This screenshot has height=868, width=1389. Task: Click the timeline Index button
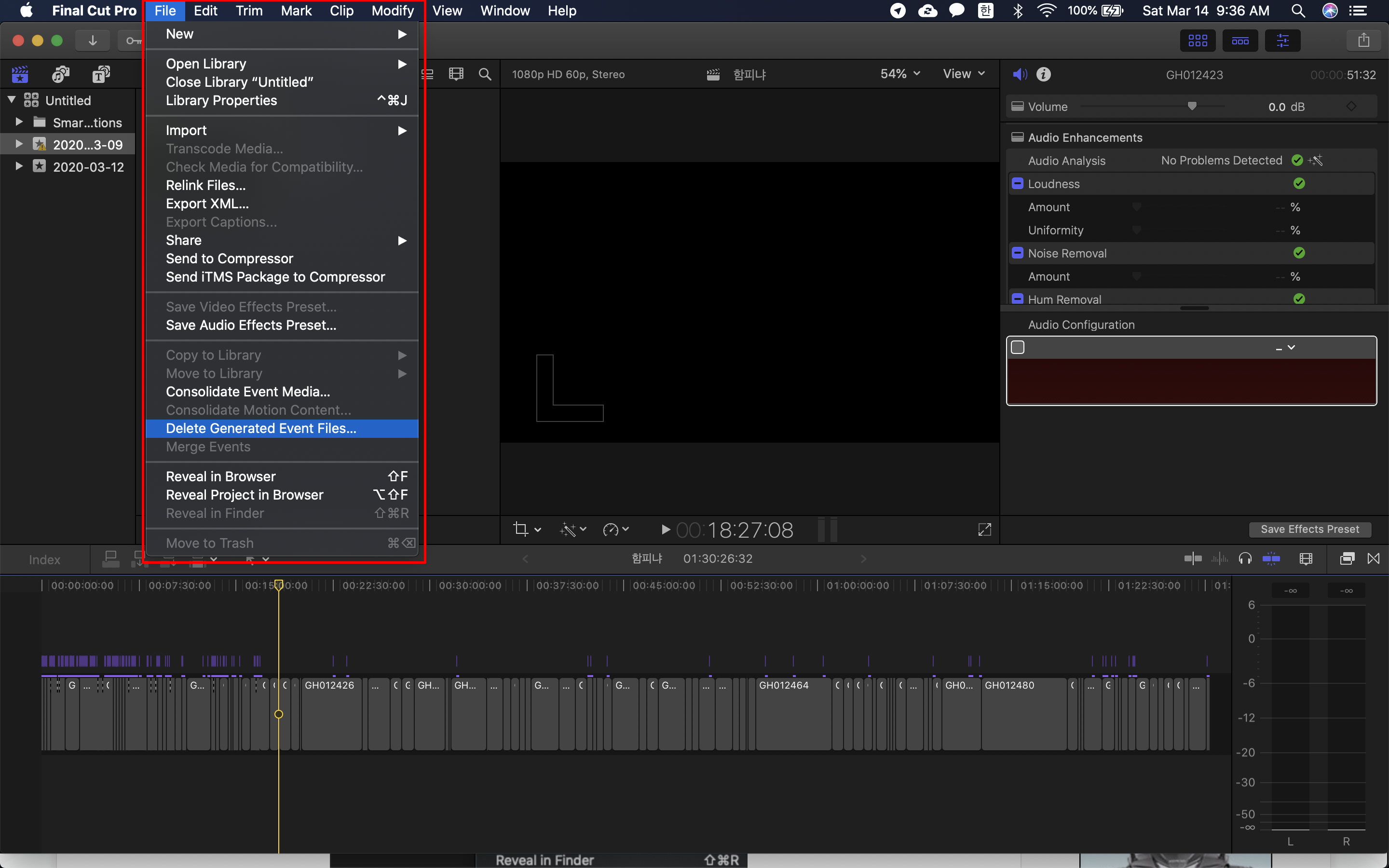(44, 560)
